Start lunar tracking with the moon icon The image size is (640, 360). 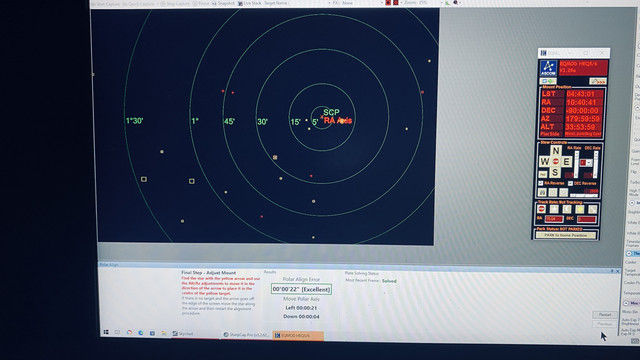coord(567,209)
